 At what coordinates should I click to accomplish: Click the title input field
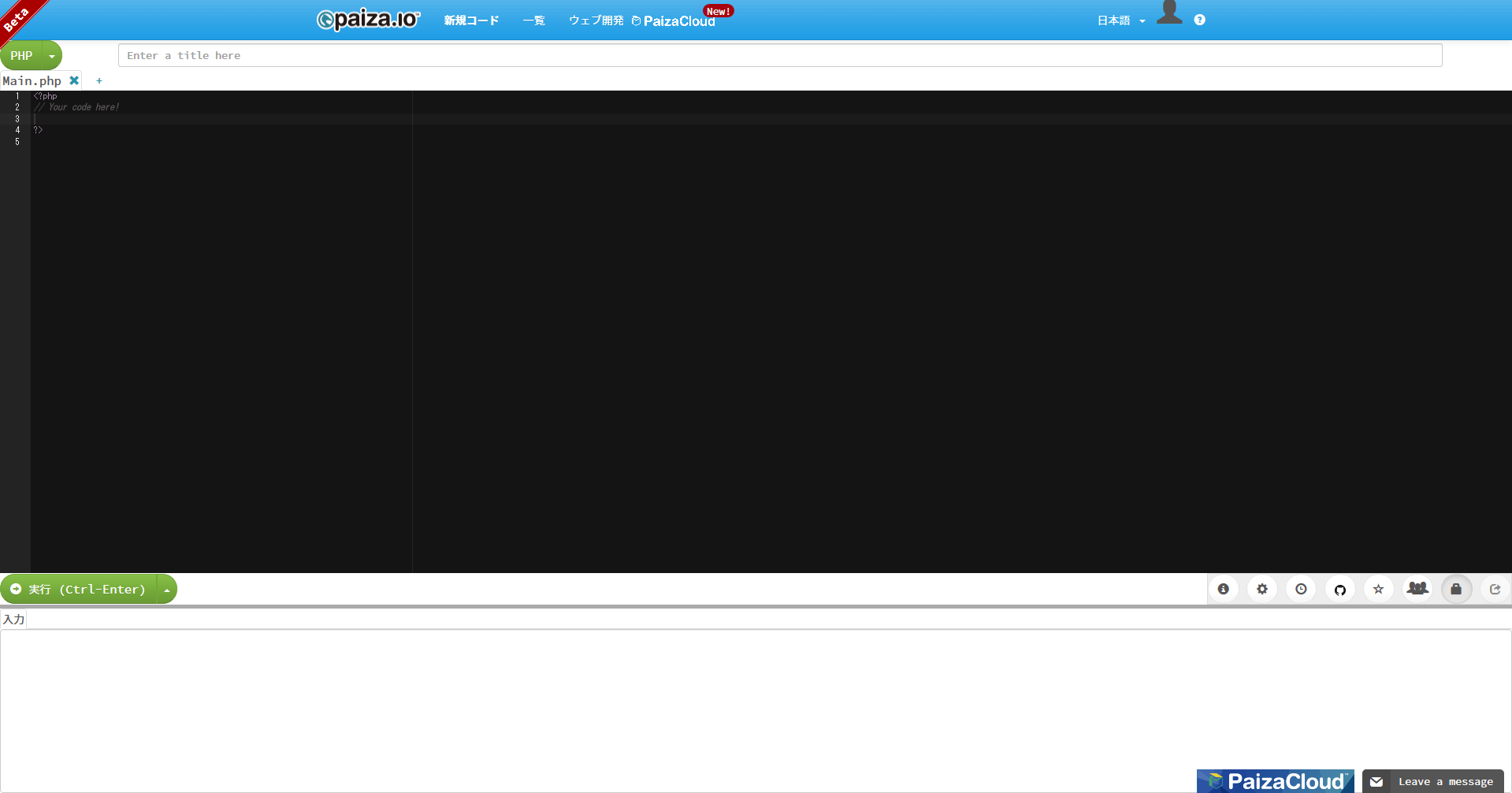pos(779,55)
